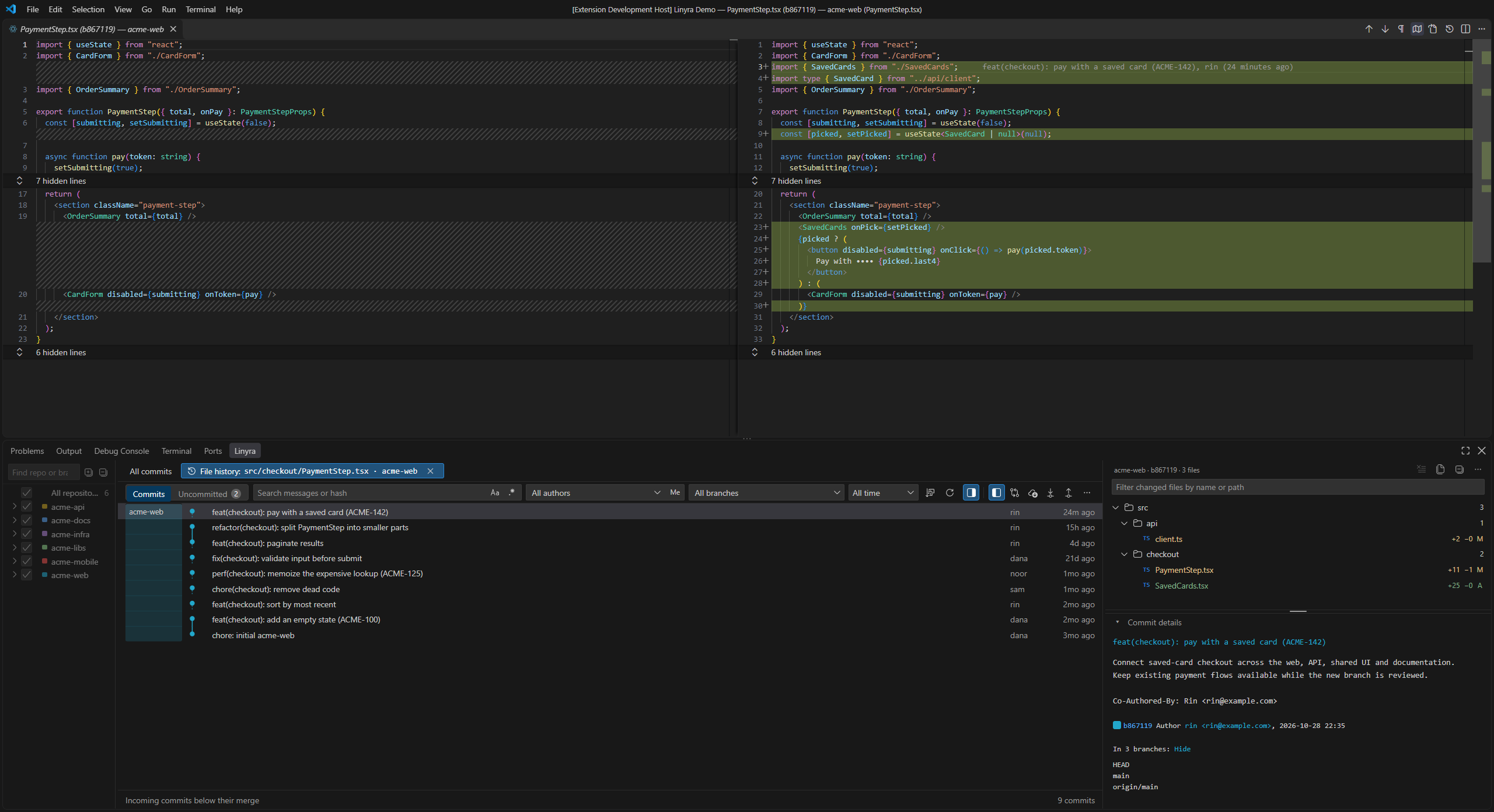Uncheck the acme-api repository checkbox
Screen dimensions: 1494x812
pos(26,507)
